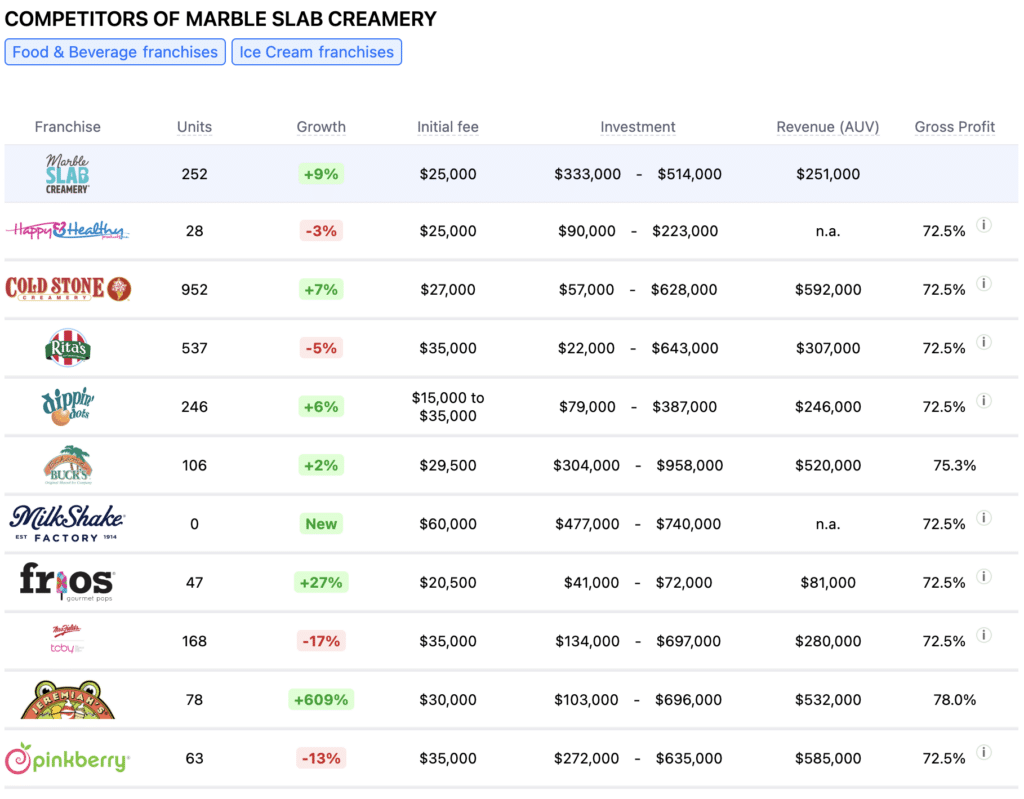Select the $333,000 investment value

click(x=588, y=174)
